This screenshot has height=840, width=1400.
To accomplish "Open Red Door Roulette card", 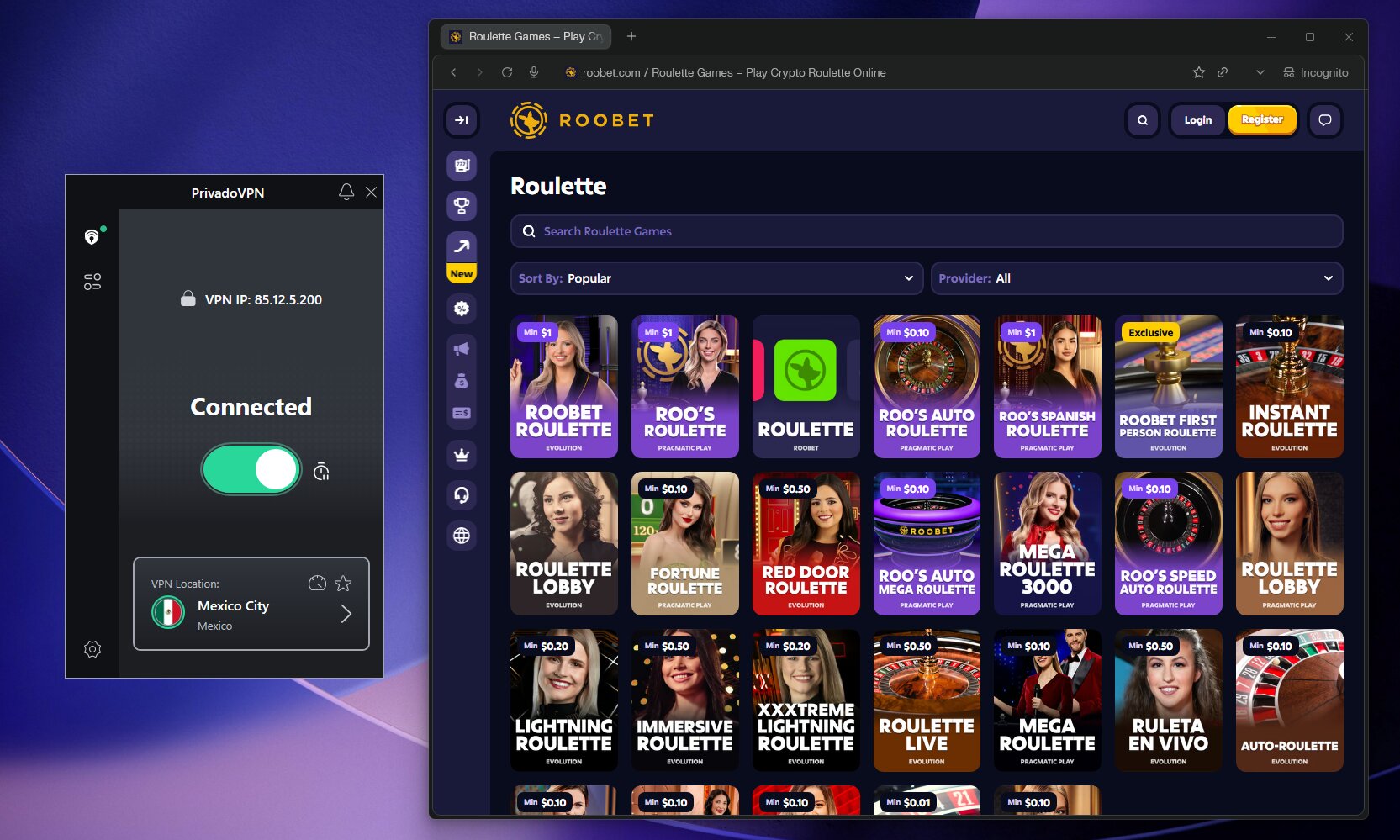I will 806,543.
